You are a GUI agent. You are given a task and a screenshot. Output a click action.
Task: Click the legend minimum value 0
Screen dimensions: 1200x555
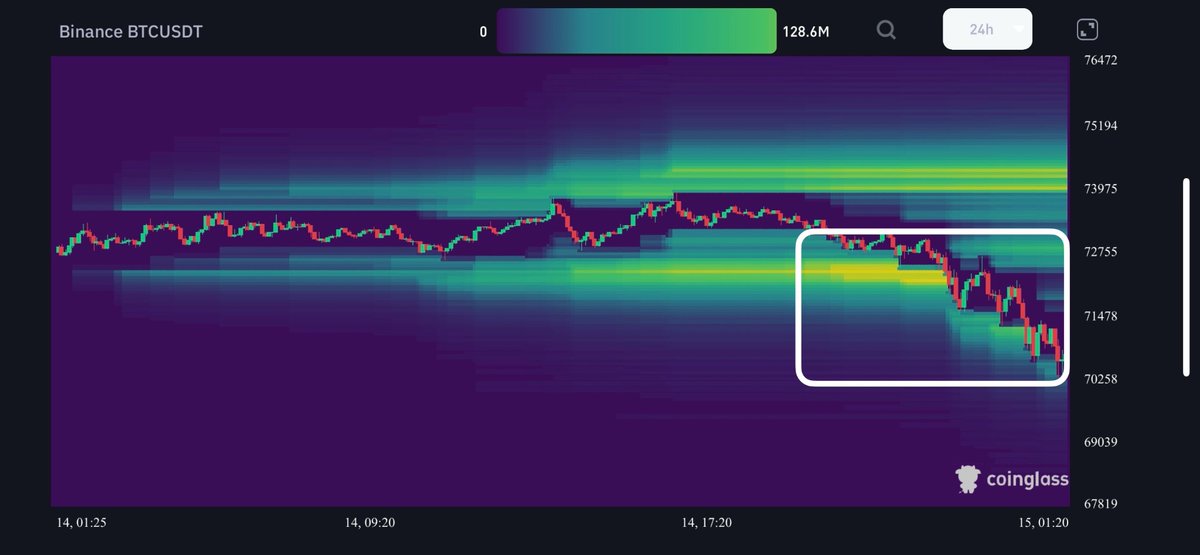point(483,32)
